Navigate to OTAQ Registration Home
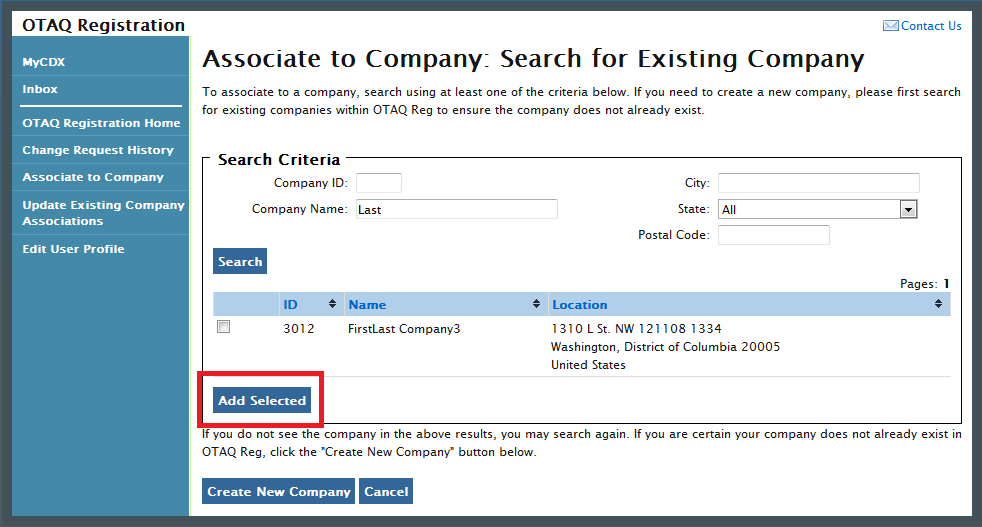The image size is (982, 527). pos(101,123)
